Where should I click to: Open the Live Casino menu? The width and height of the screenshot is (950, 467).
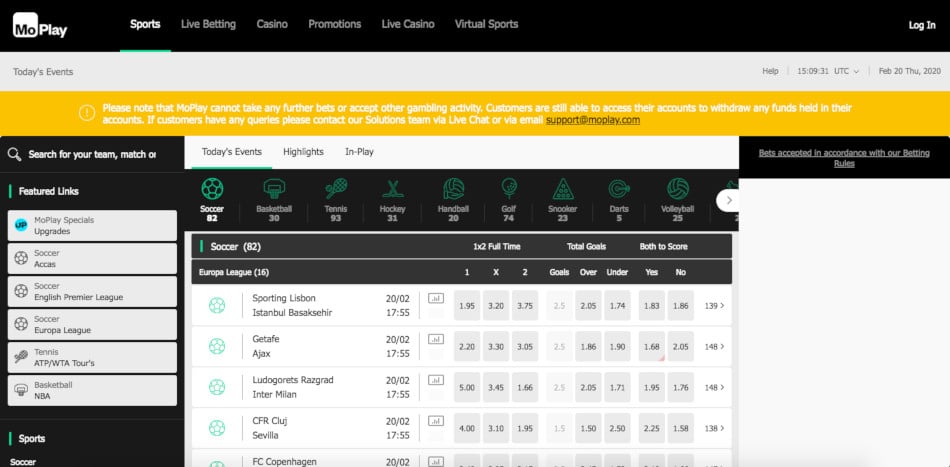[x=408, y=24]
